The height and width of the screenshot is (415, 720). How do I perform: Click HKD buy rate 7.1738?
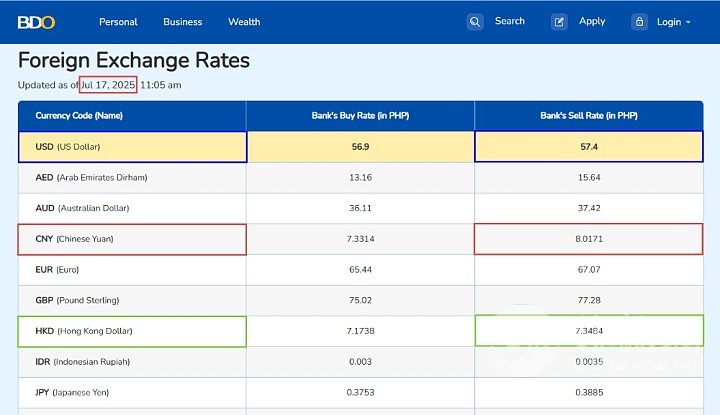point(360,331)
